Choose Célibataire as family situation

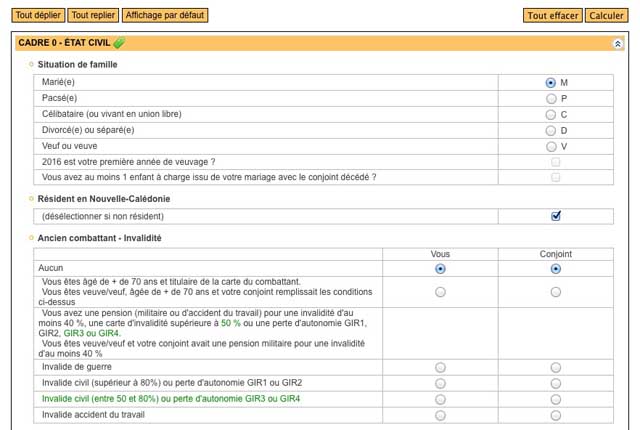click(551, 114)
